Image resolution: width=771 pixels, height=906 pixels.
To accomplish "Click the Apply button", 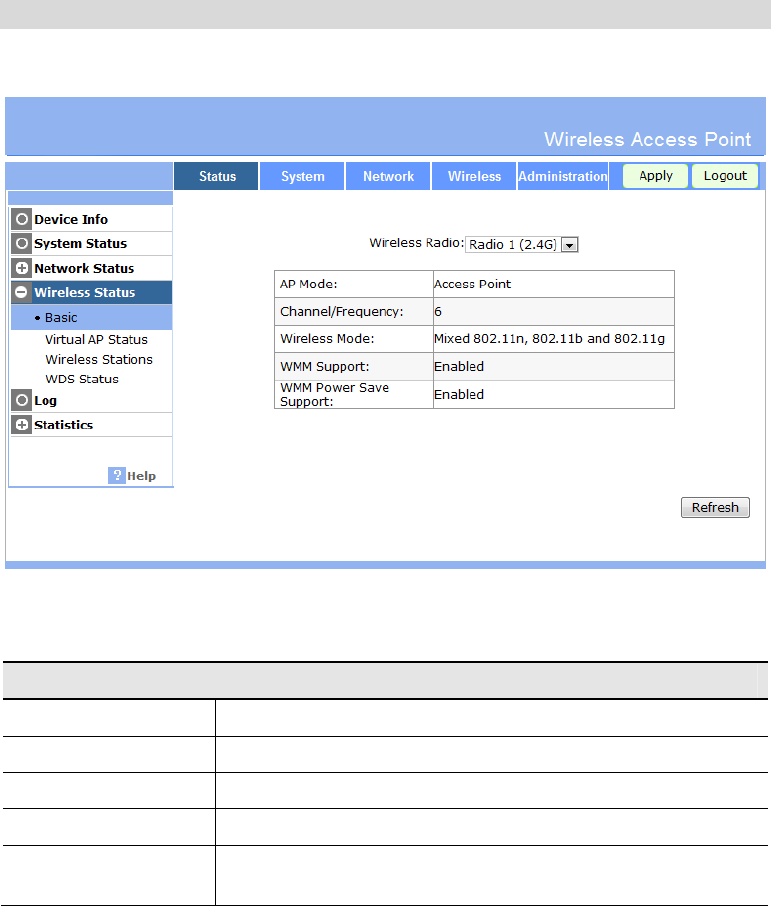I will [655, 176].
